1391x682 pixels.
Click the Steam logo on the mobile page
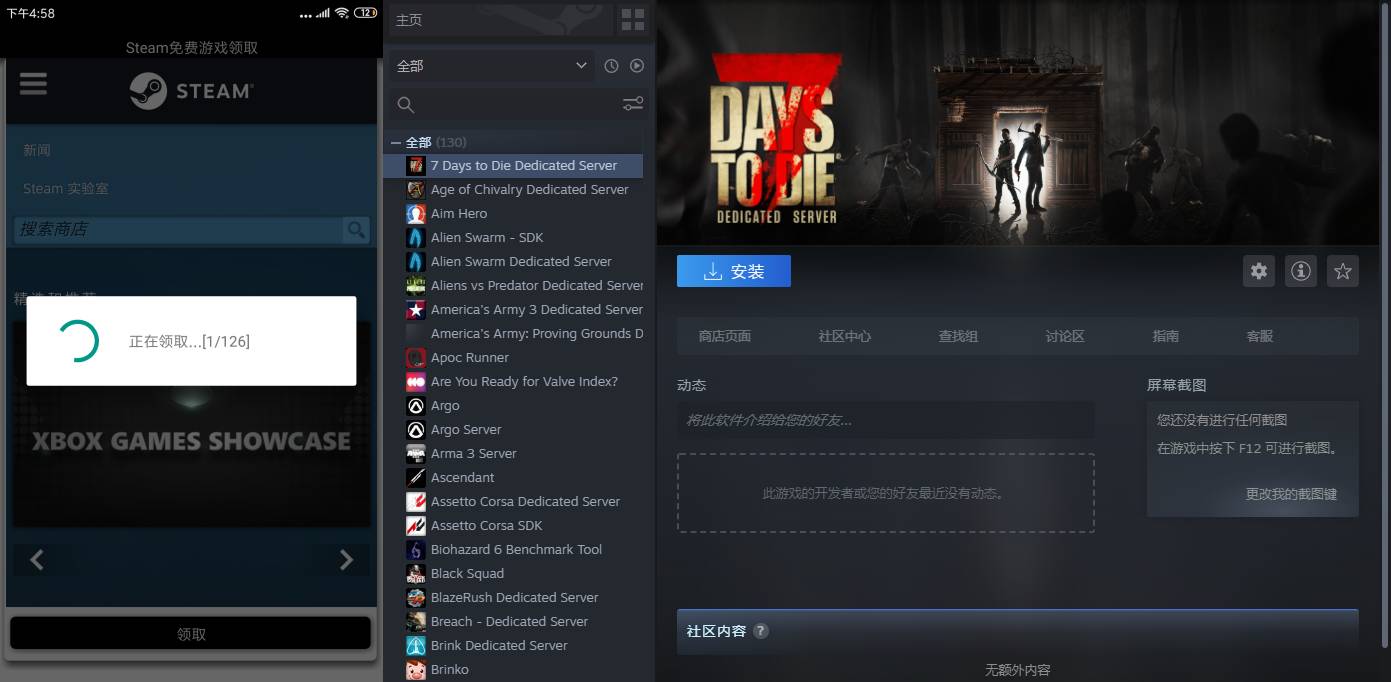click(190, 90)
